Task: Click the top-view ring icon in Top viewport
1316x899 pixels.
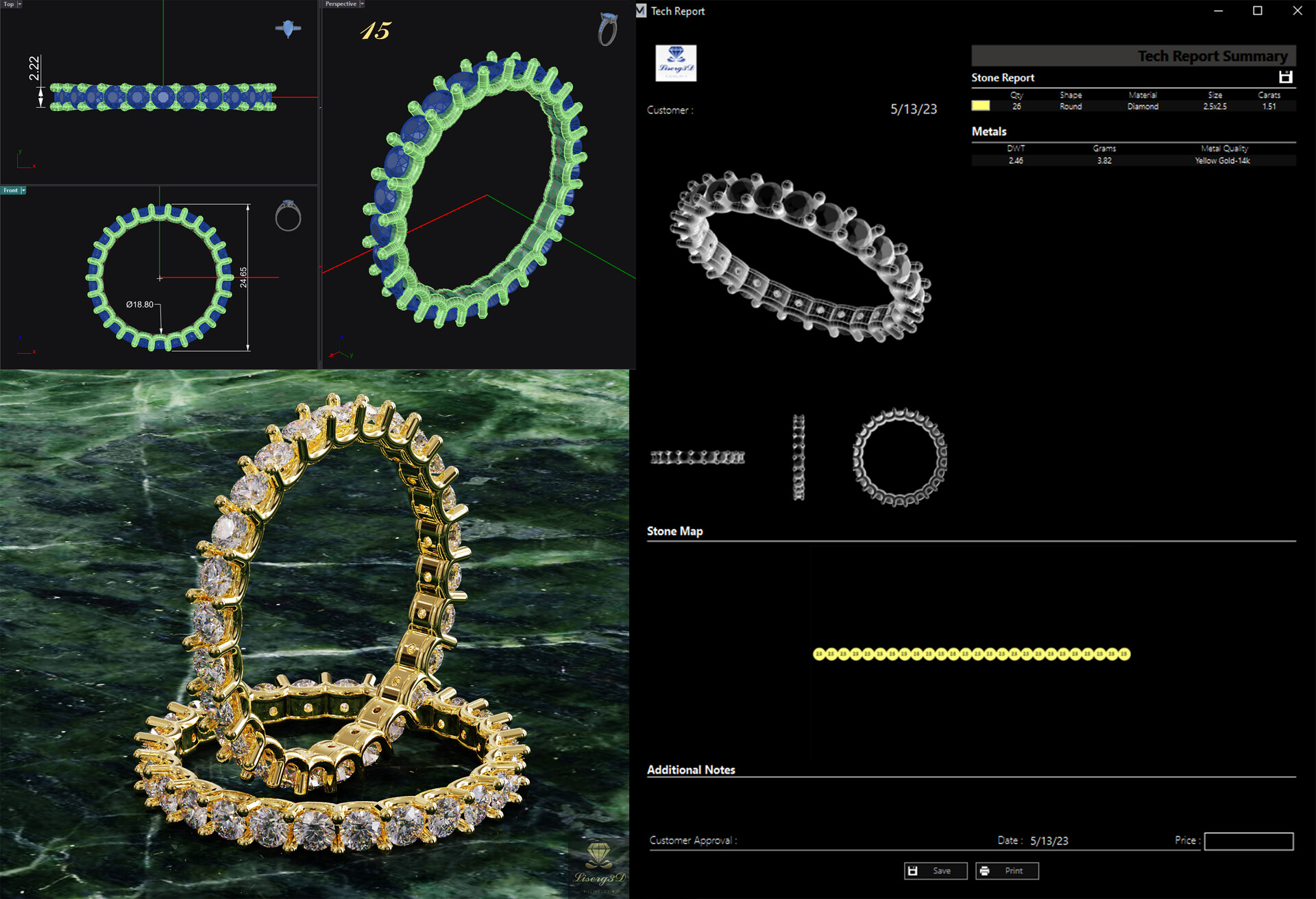Action: pyautogui.click(x=288, y=29)
